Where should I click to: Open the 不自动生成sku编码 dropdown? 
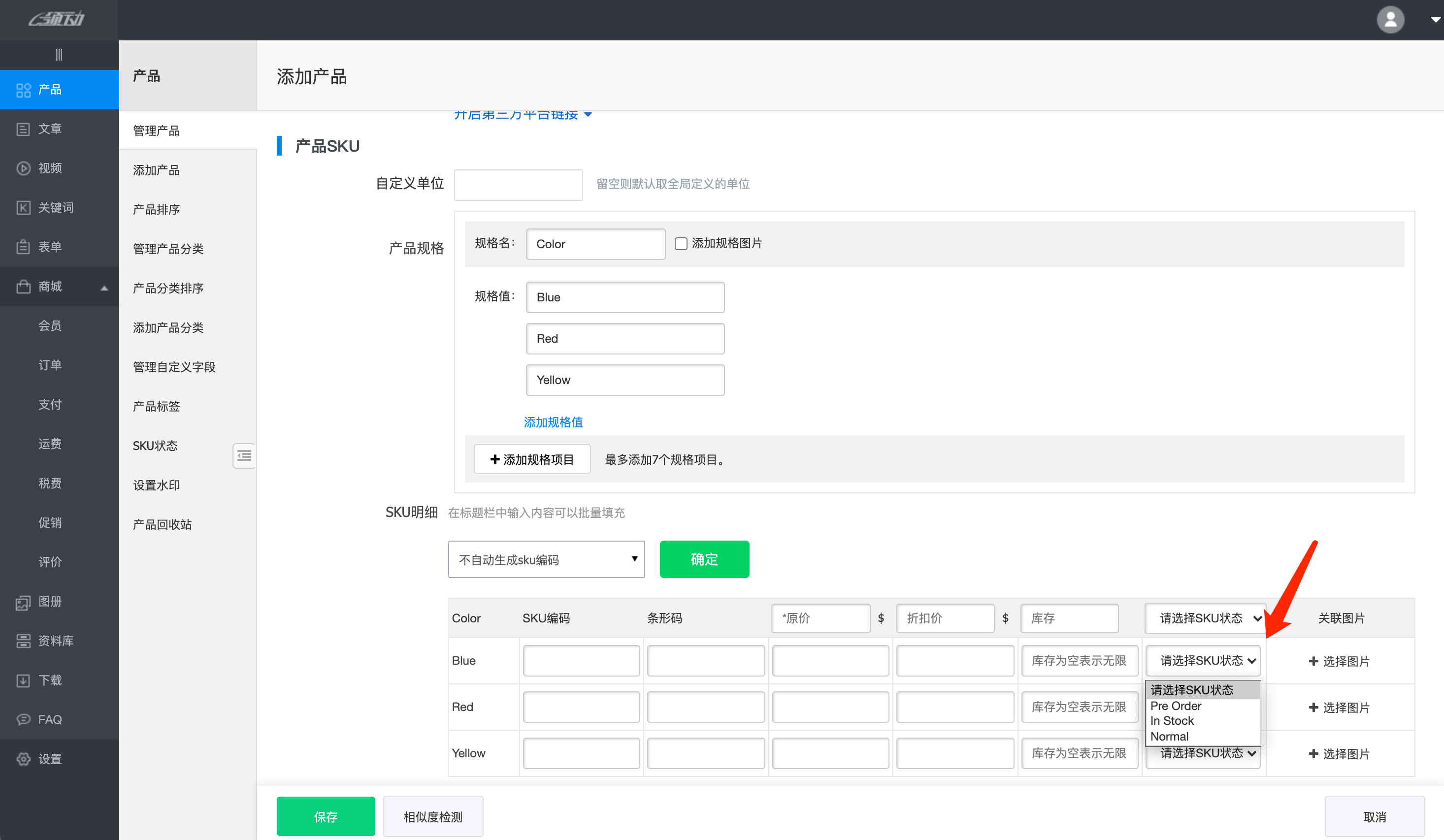click(546, 559)
